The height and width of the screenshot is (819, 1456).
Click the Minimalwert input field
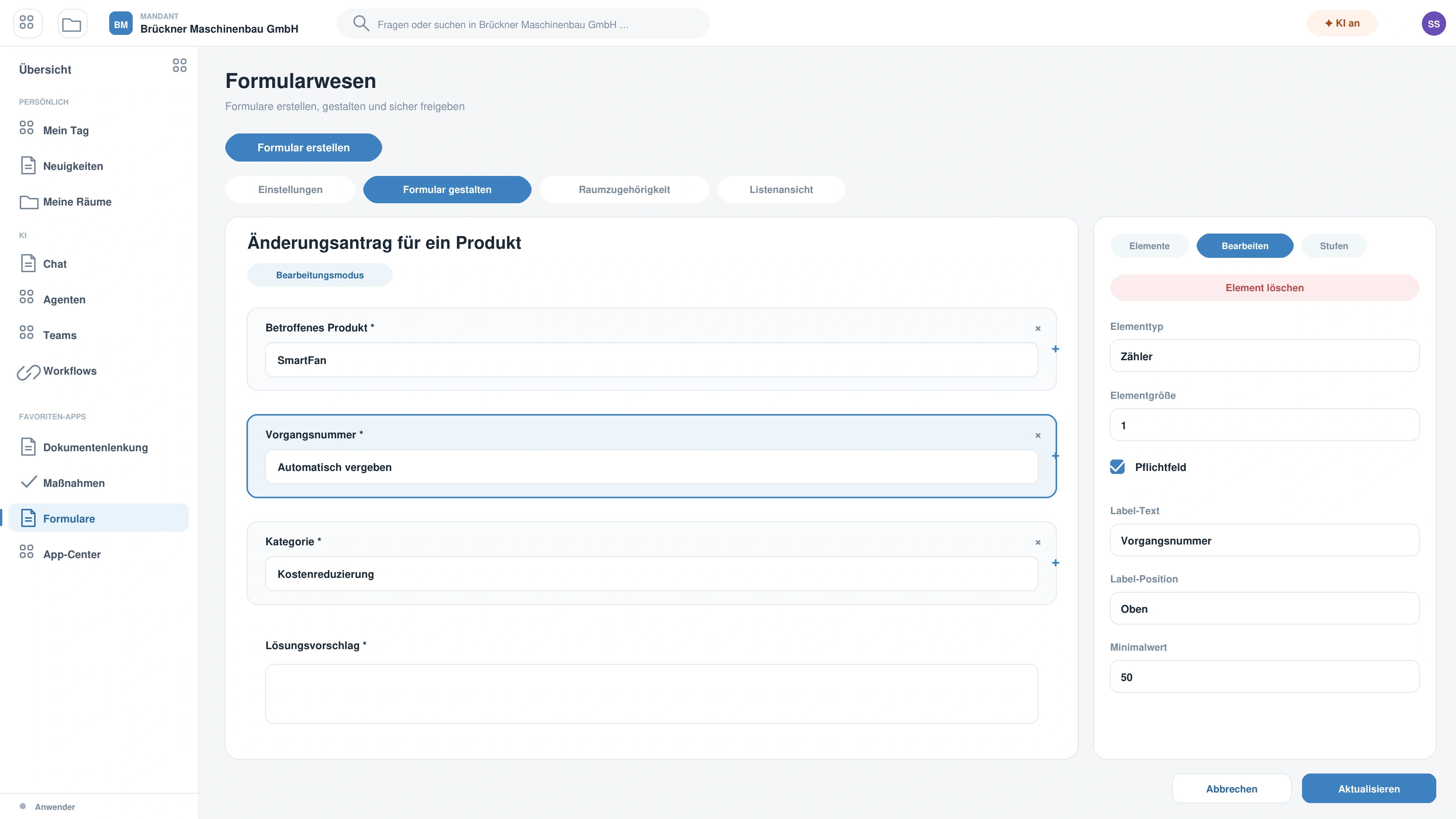coord(1265,677)
